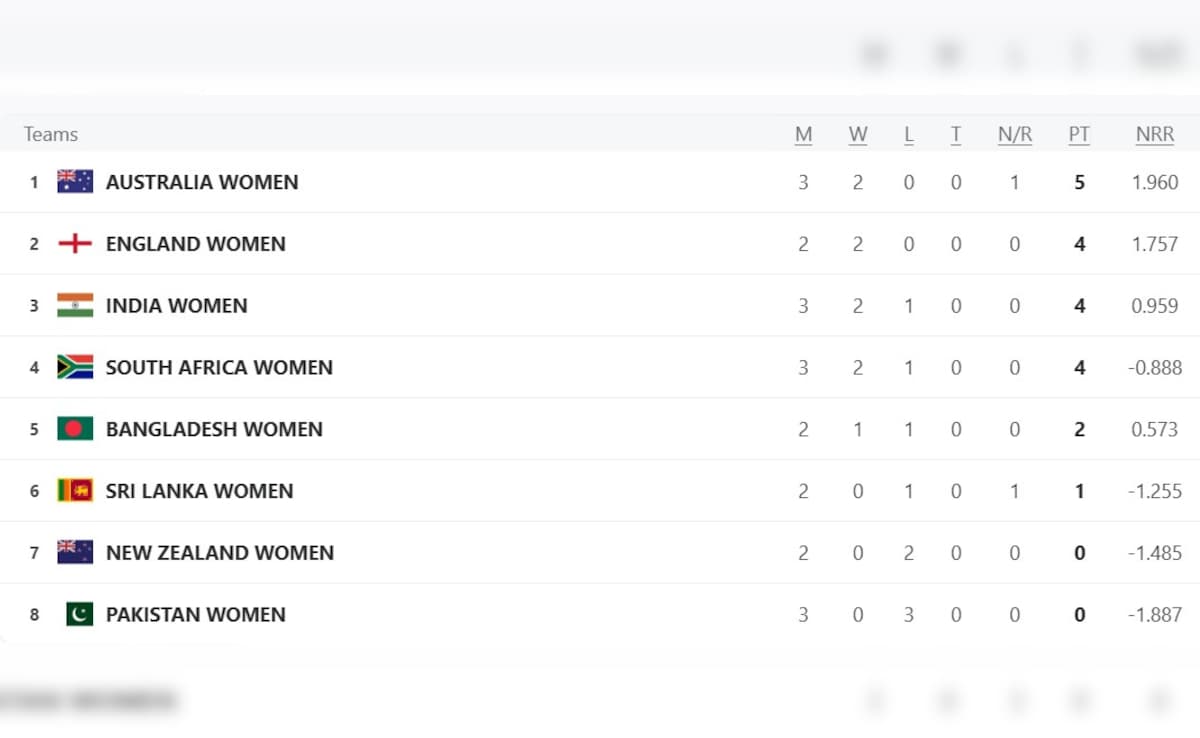The width and height of the screenshot is (1200, 738).
Task: Click the Teams column label
Action: [x=51, y=134]
